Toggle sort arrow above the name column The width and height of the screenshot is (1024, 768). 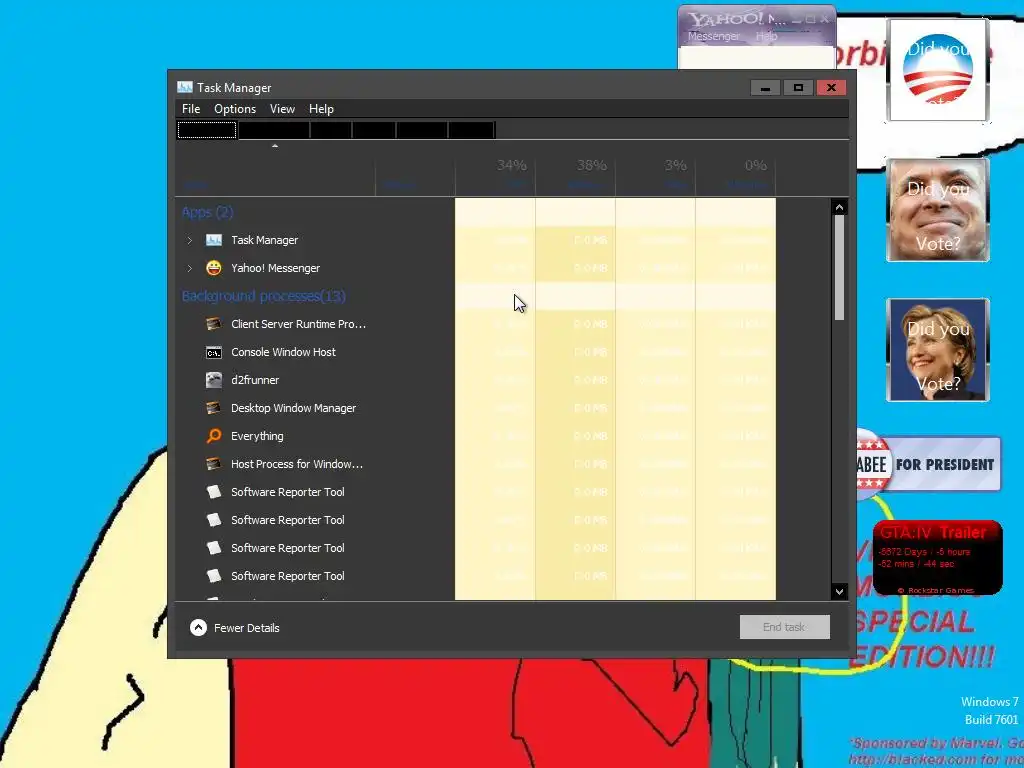tap(275, 146)
